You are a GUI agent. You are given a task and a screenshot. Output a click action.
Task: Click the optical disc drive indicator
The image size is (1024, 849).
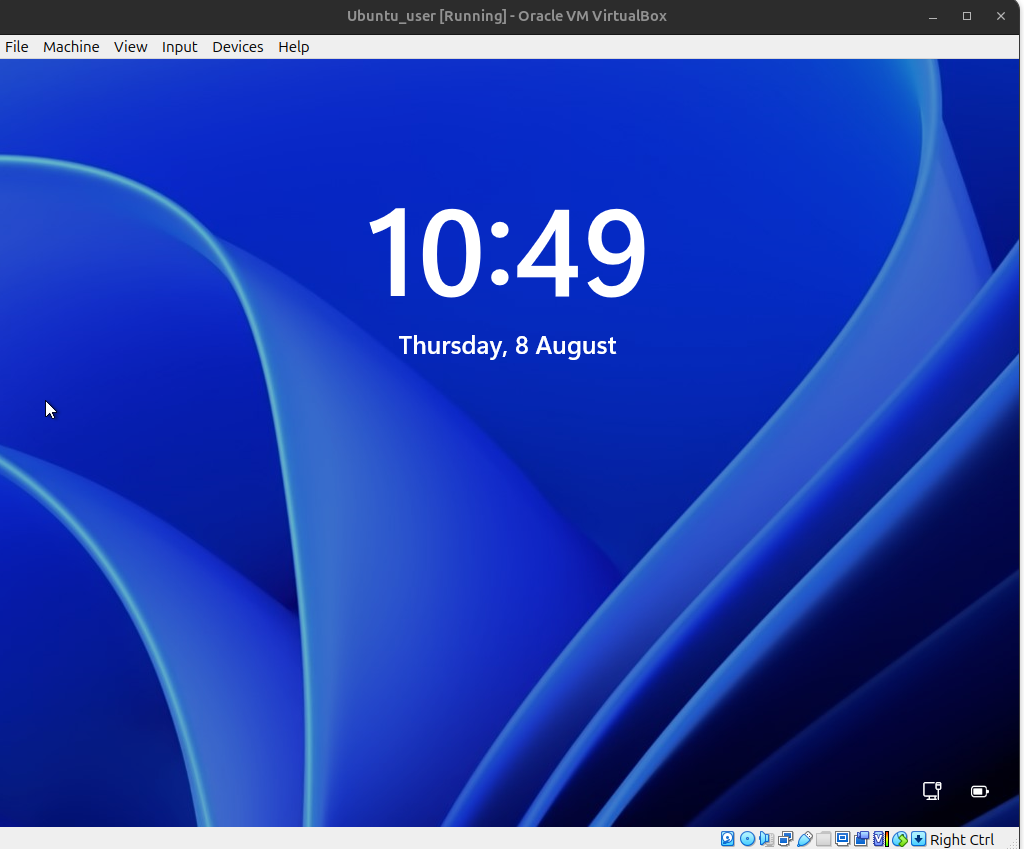(x=747, y=839)
